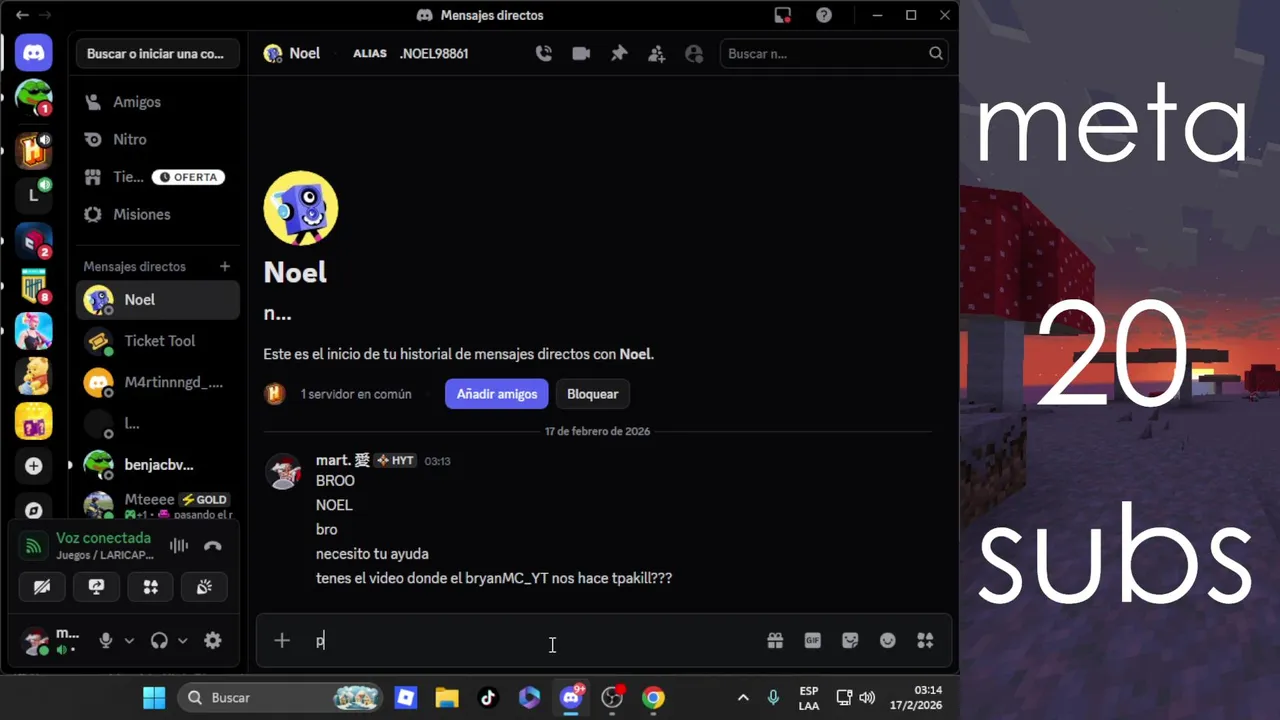
Task: Click the mart. username in message
Action: 343,460
